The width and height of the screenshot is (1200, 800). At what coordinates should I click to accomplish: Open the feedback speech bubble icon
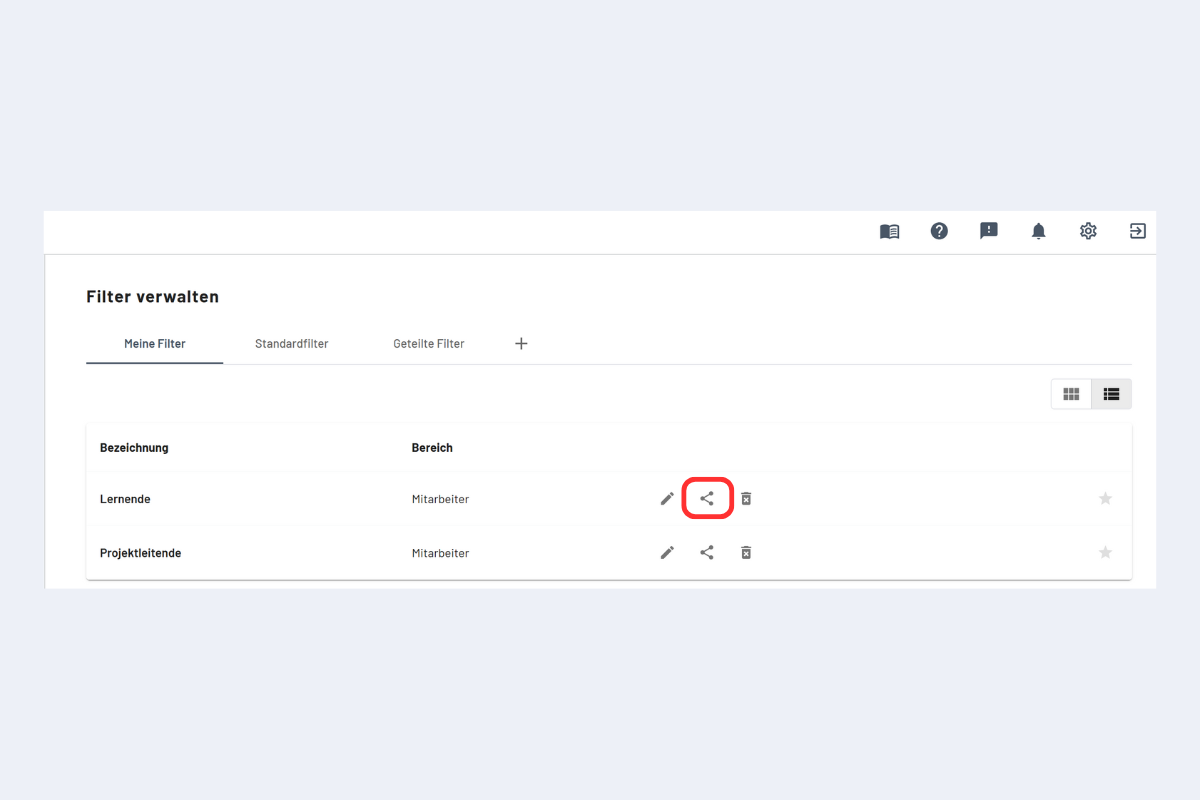click(x=989, y=231)
